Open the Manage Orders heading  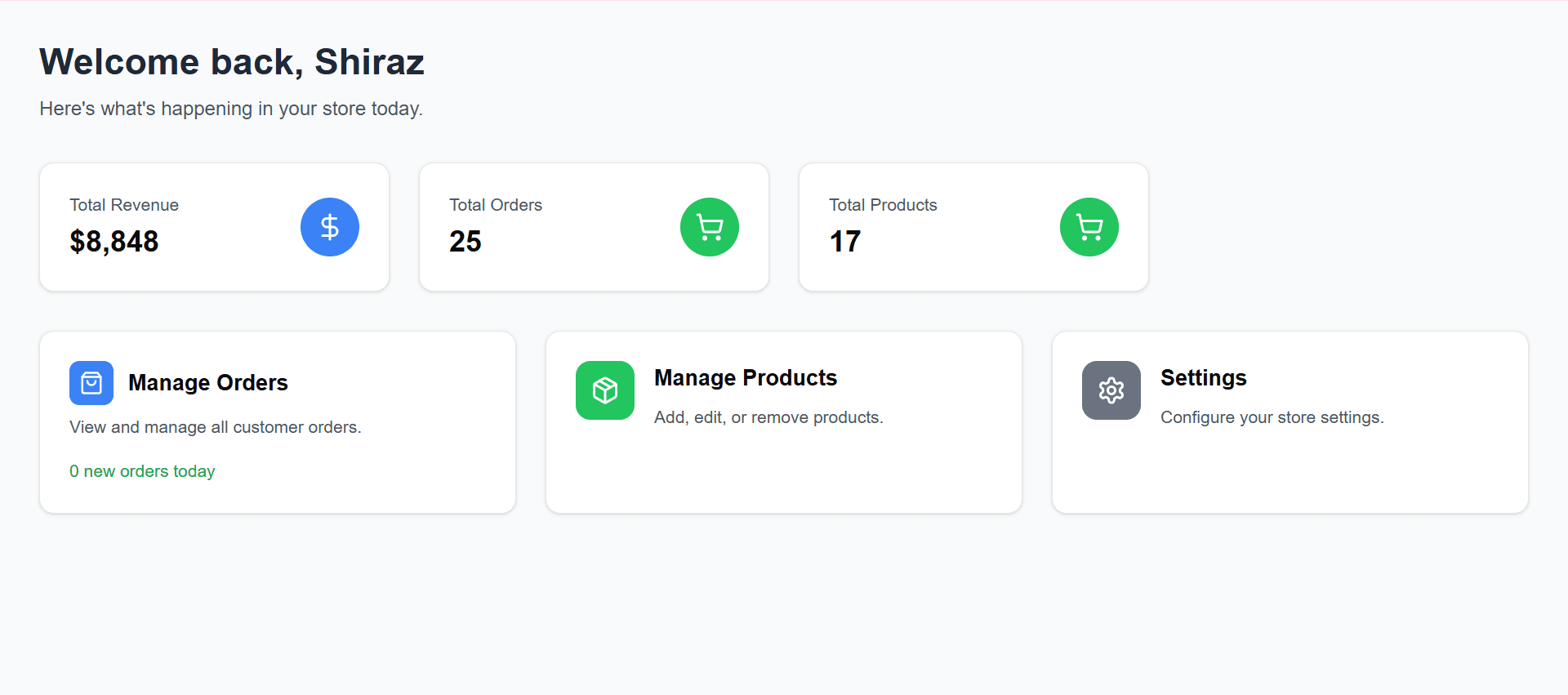click(x=207, y=383)
